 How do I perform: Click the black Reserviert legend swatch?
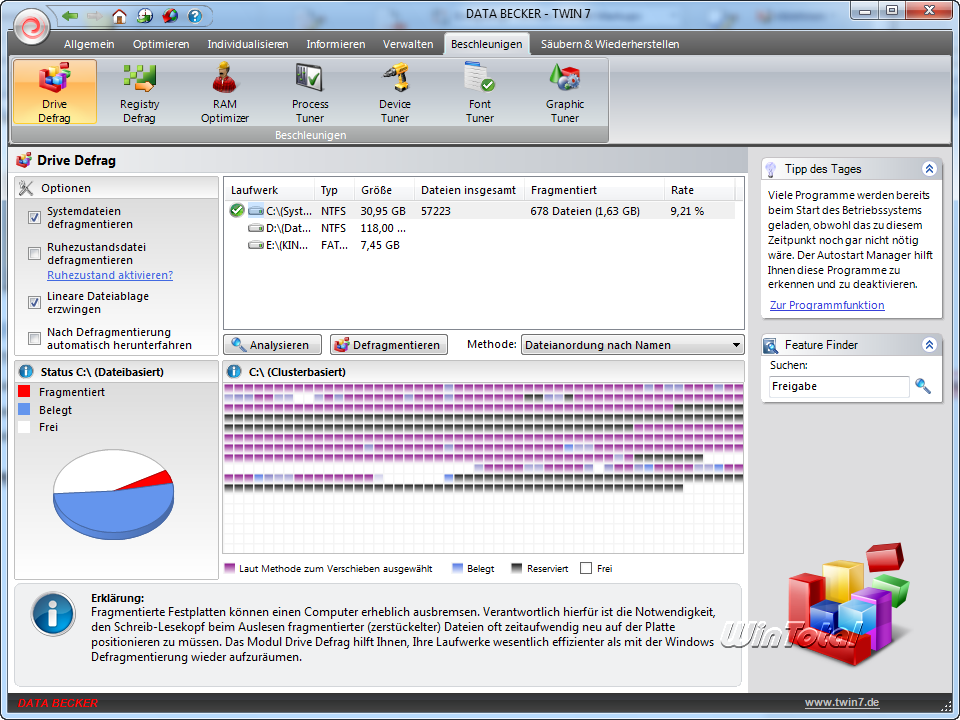(517, 568)
